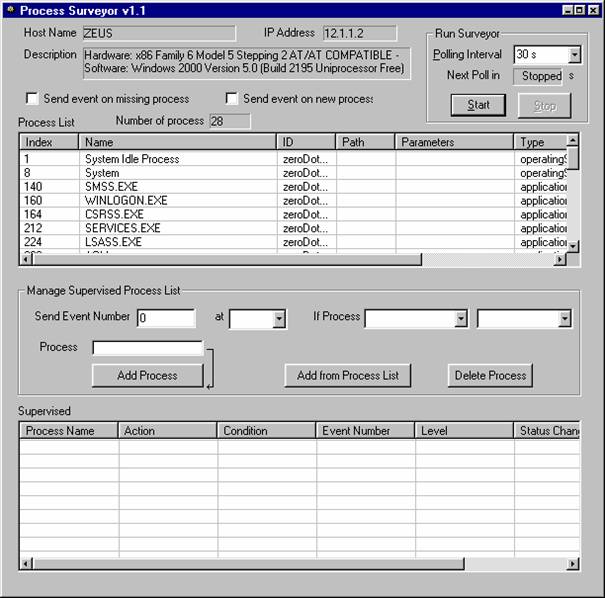The height and width of the screenshot is (598, 605).
Task: Click the Supervised list horizontal scrollbar thumb
Action: pos(248,564)
